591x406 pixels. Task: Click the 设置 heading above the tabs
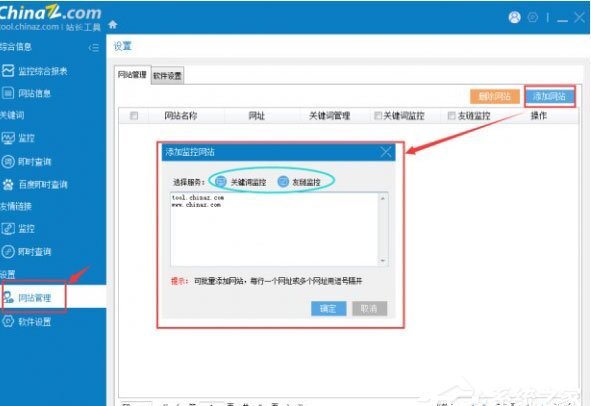pos(122,46)
